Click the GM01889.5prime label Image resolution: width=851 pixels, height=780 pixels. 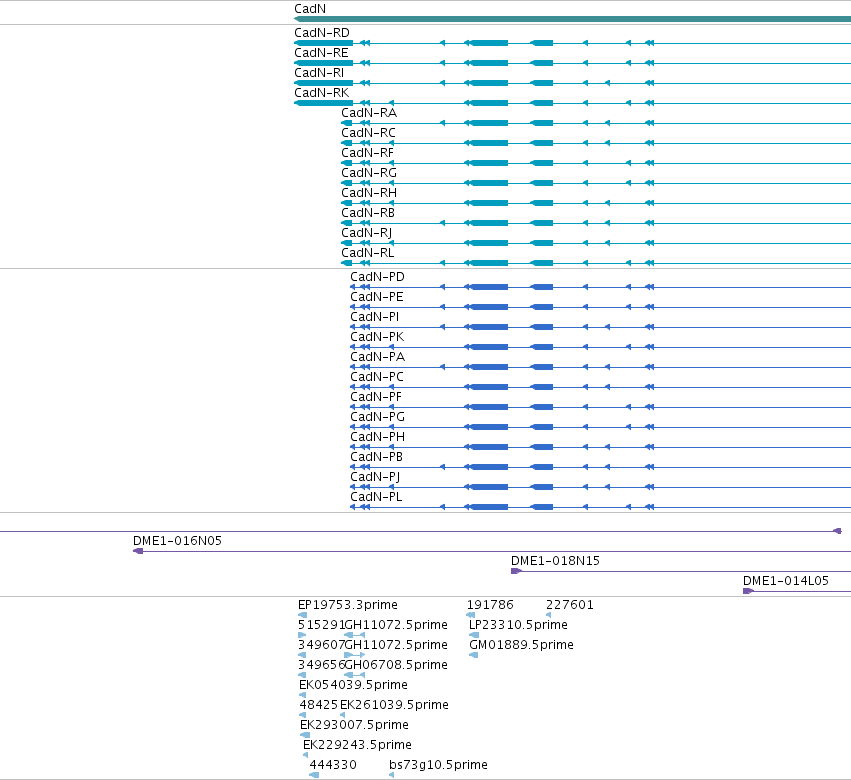click(522, 645)
